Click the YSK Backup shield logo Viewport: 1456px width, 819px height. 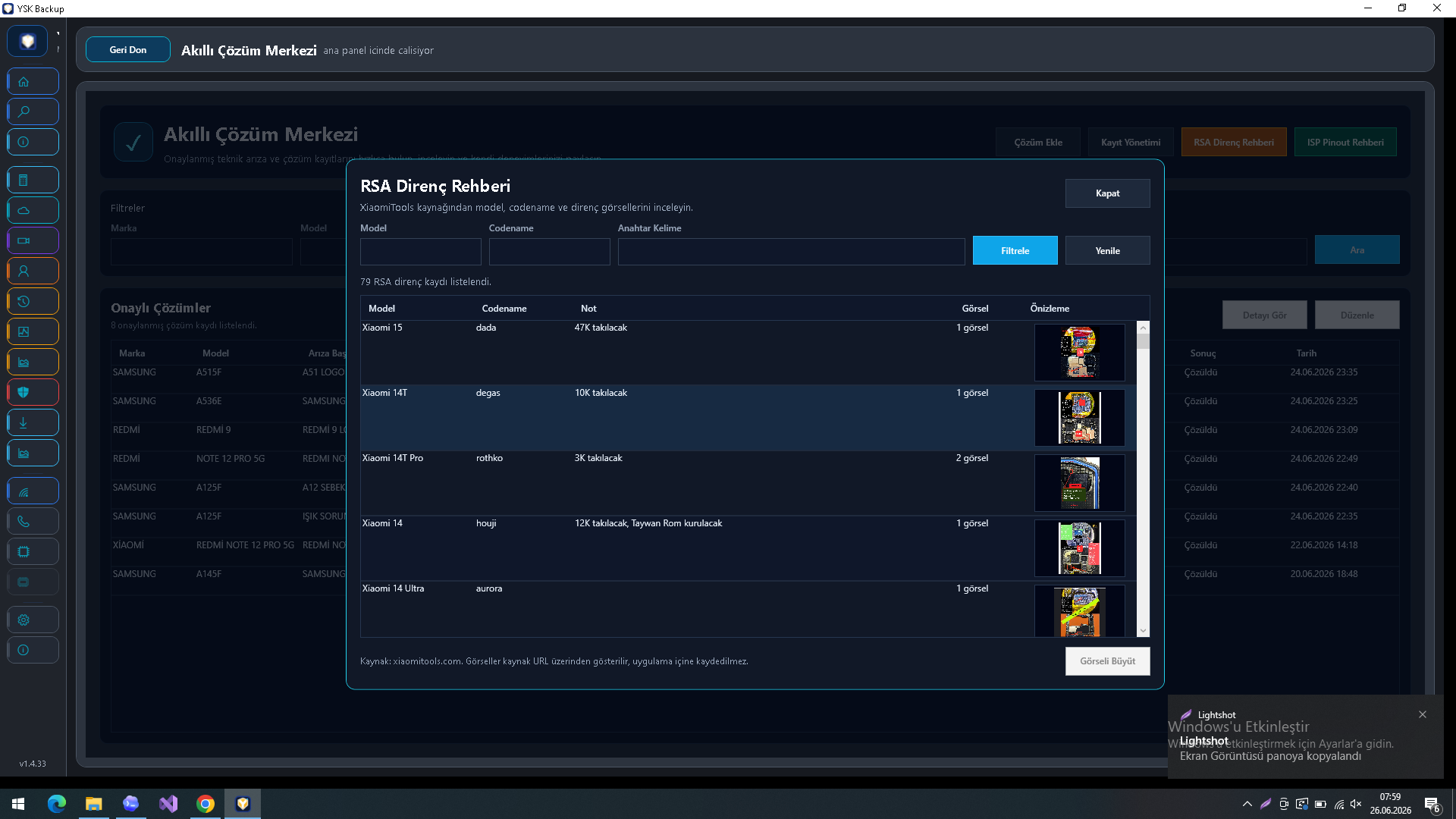(27, 41)
